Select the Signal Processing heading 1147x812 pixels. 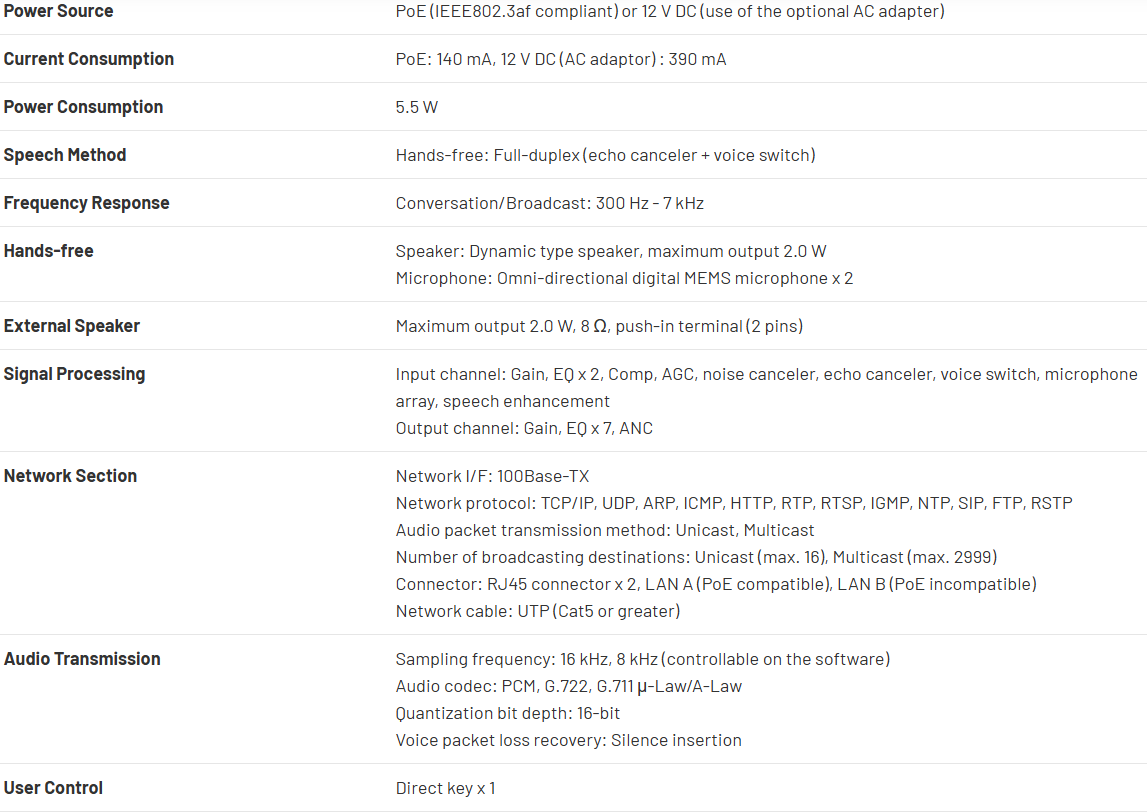coord(74,374)
